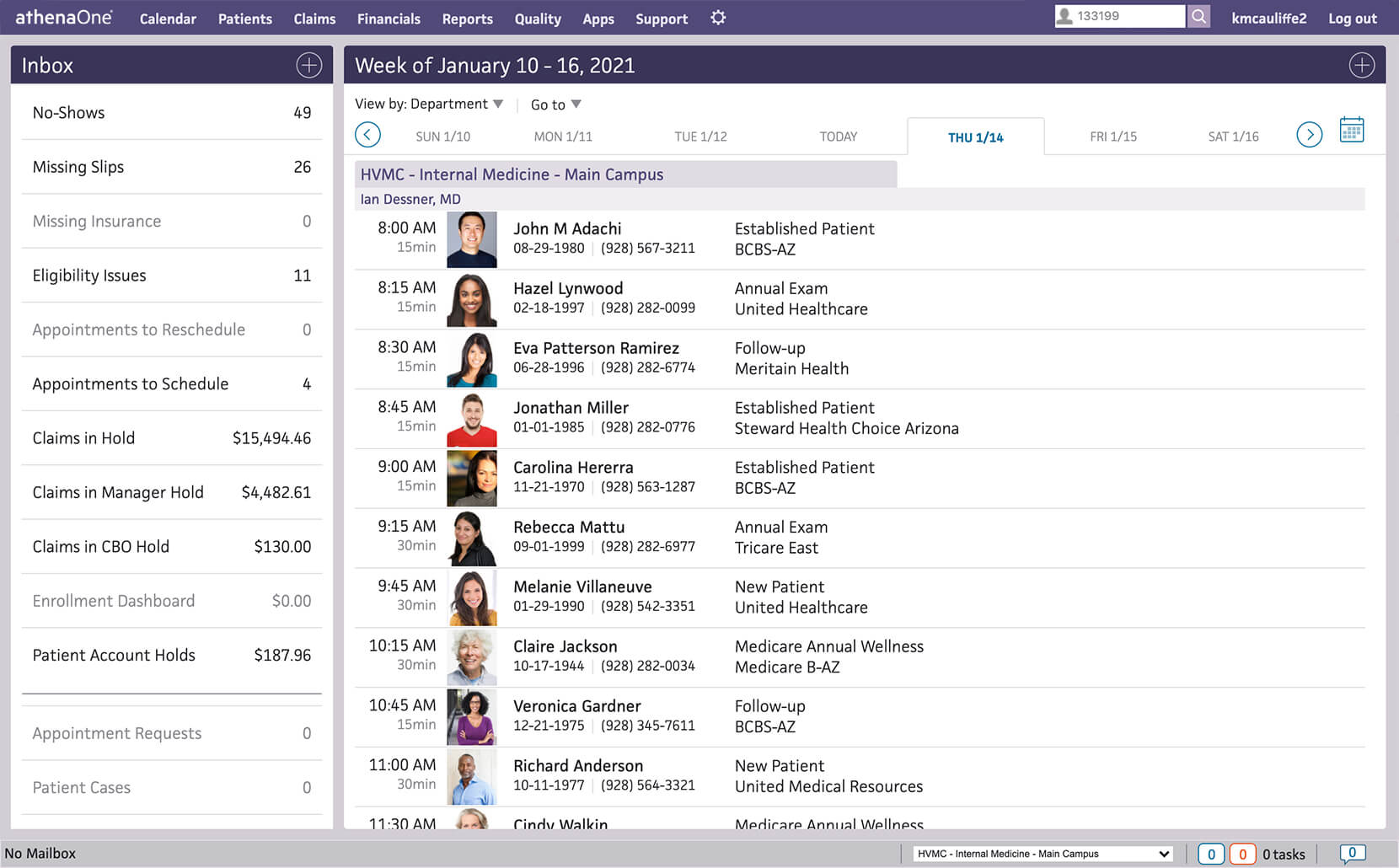Screen dimensions: 1399x868
Task: Open the Claims menu
Action: coord(314,18)
